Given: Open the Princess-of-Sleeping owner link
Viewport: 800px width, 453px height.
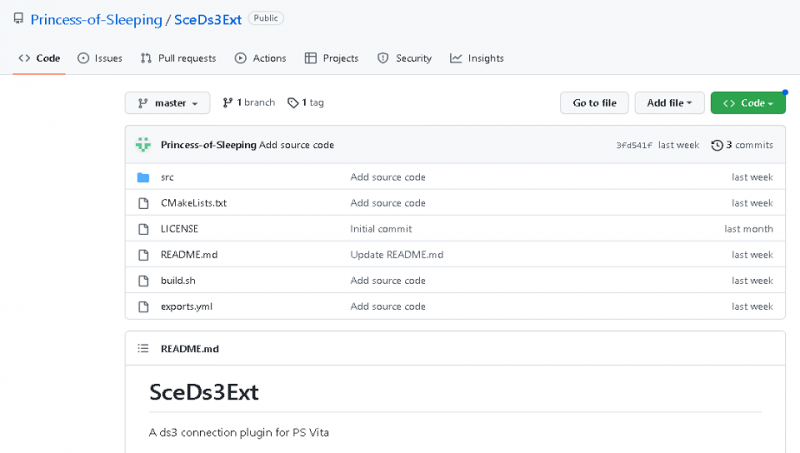Looking at the screenshot, I should pos(96,19).
